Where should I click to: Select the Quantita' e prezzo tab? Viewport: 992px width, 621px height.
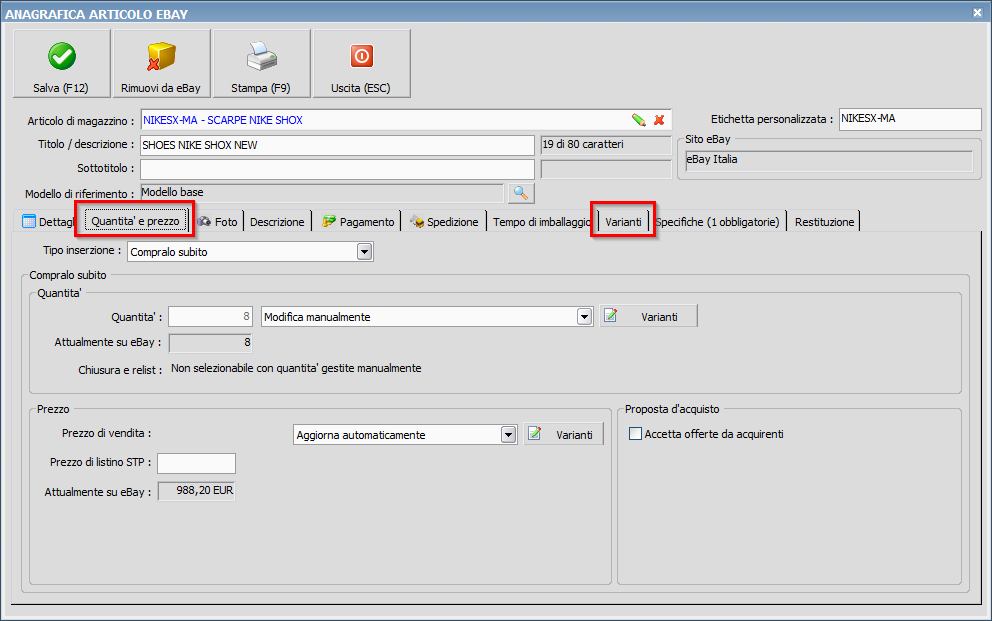[135, 221]
